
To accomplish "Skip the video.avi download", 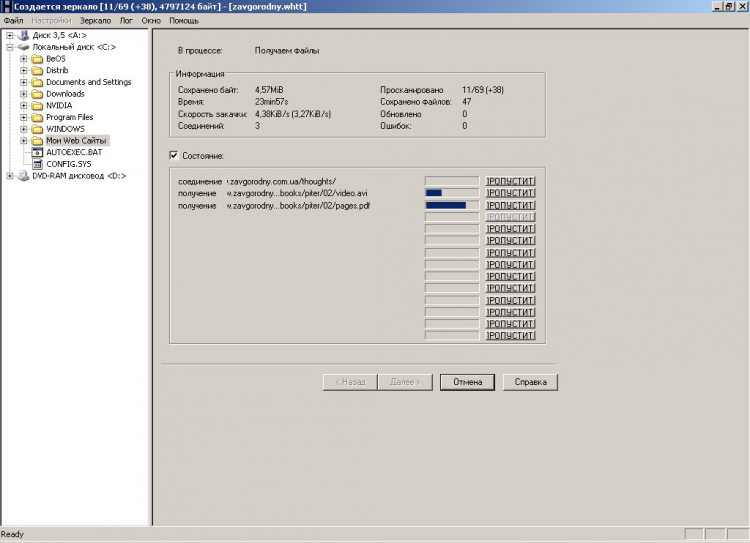I will pos(510,193).
